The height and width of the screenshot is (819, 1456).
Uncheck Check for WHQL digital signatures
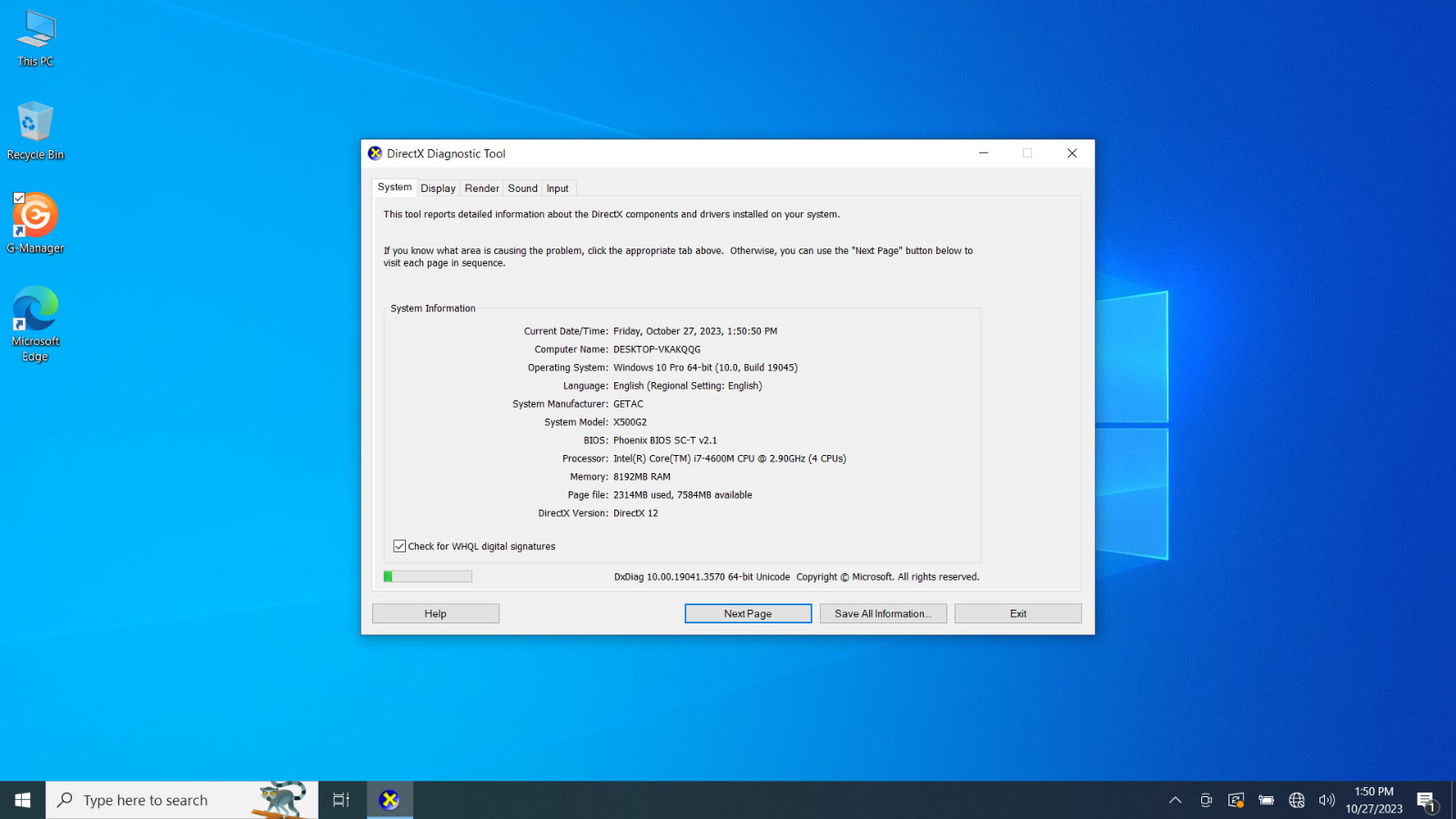pyautogui.click(x=399, y=546)
